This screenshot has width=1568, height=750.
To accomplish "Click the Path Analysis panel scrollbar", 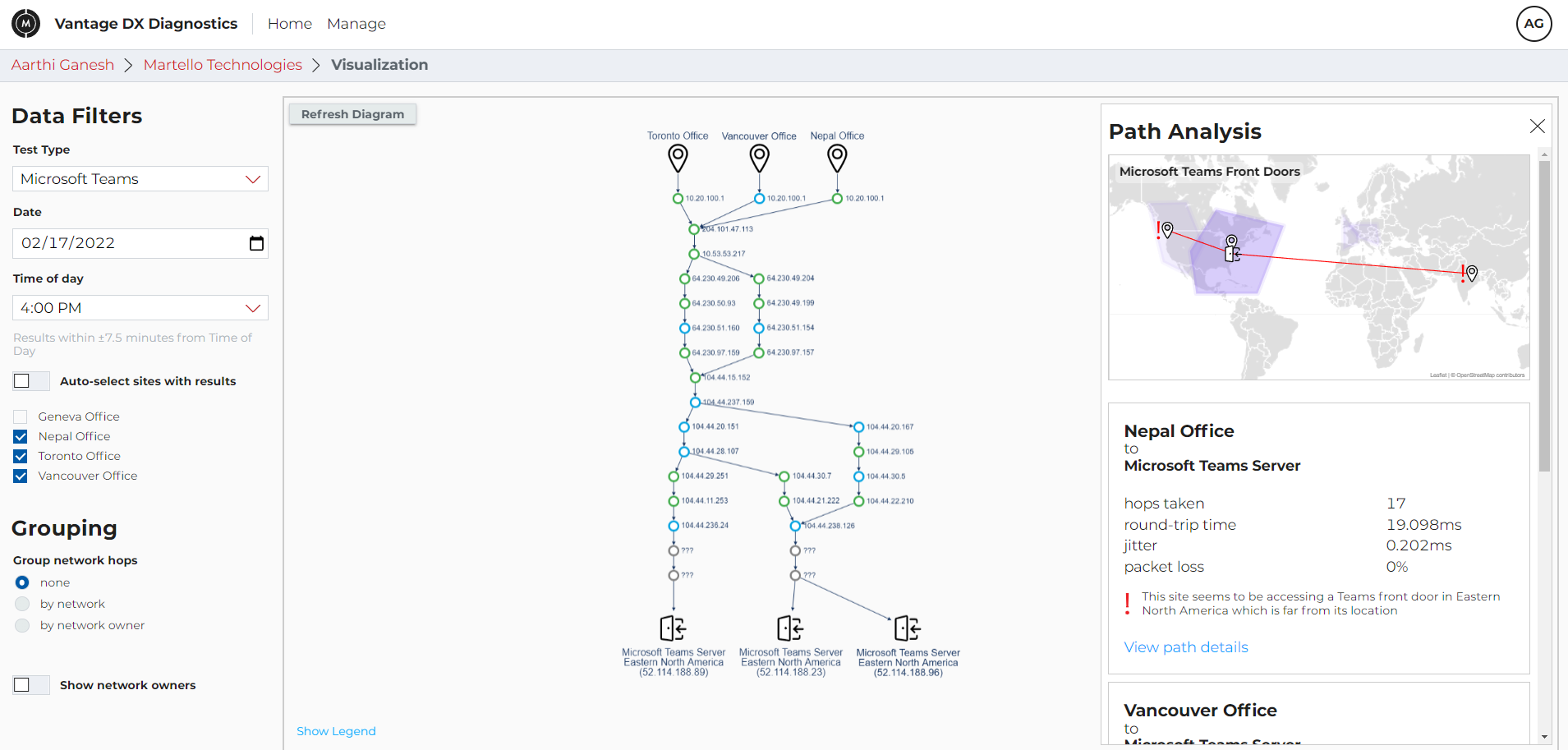I will pyautogui.click(x=1544, y=316).
